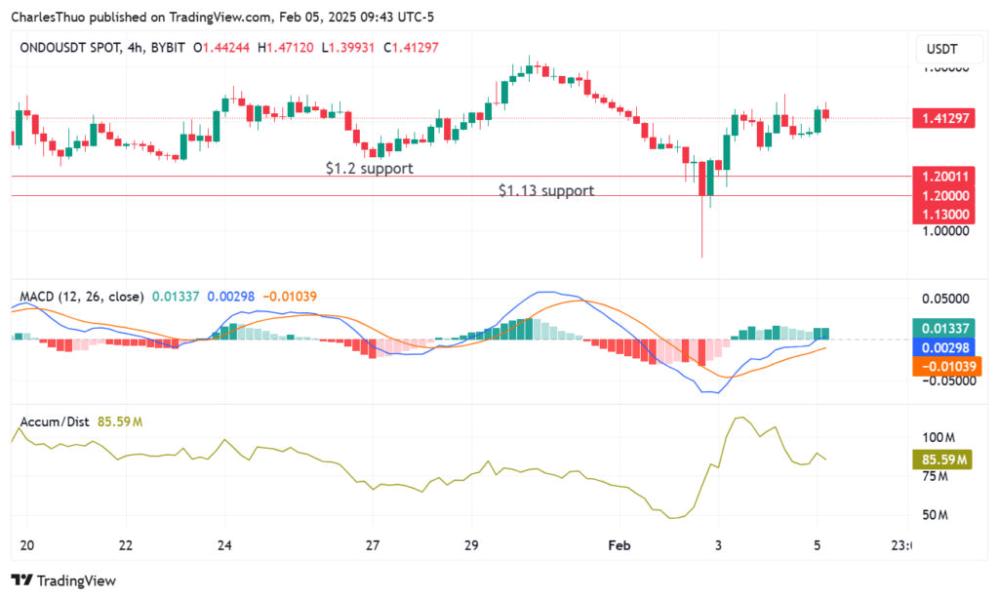Click the MACD (12, 26, close) indicator title
The width and height of the screenshot is (999, 600).
tap(82, 296)
